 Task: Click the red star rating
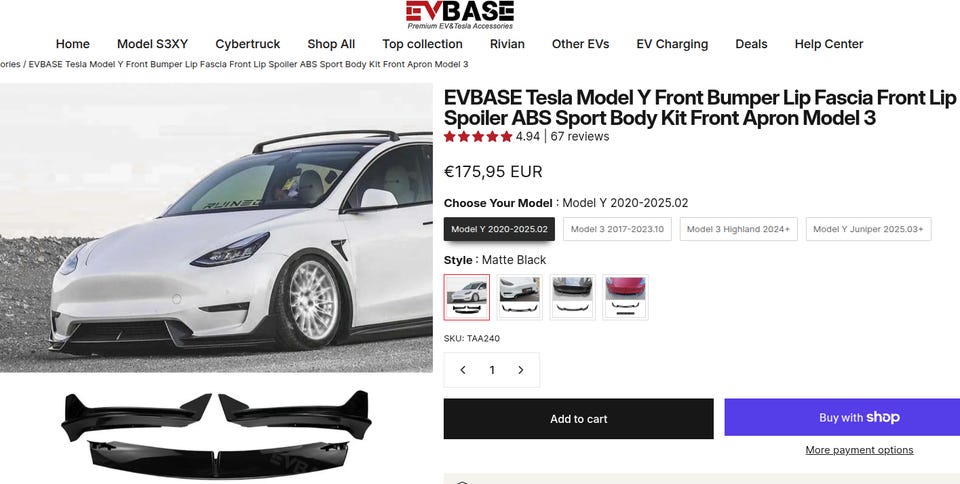pos(478,136)
